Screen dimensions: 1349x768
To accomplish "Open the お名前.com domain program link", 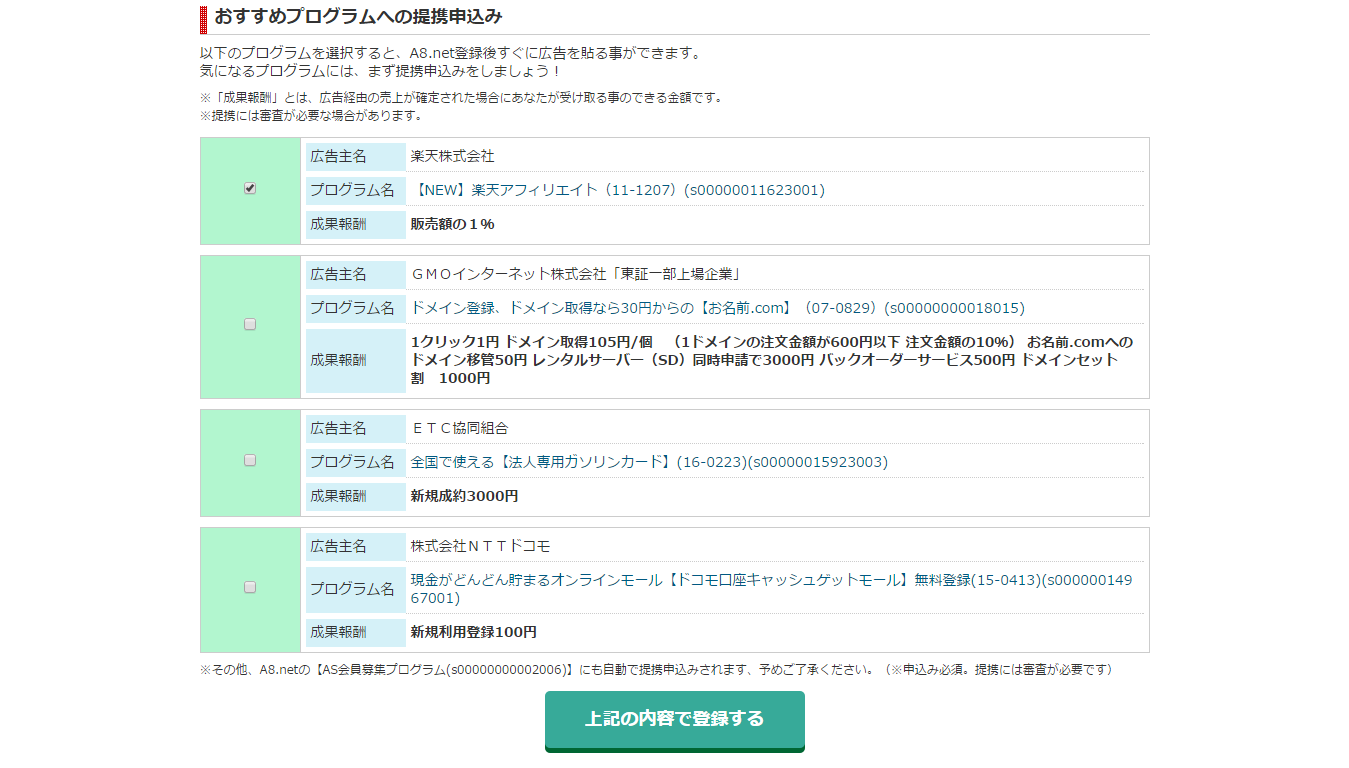I will pyautogui.click(x=718, y=308).
